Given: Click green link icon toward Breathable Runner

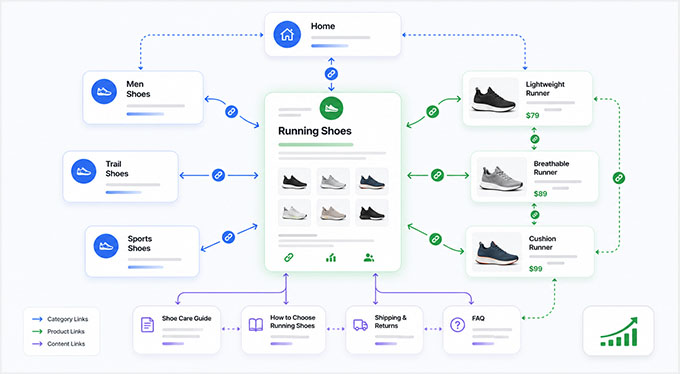Looking at the screenshot, I should 437,175.
